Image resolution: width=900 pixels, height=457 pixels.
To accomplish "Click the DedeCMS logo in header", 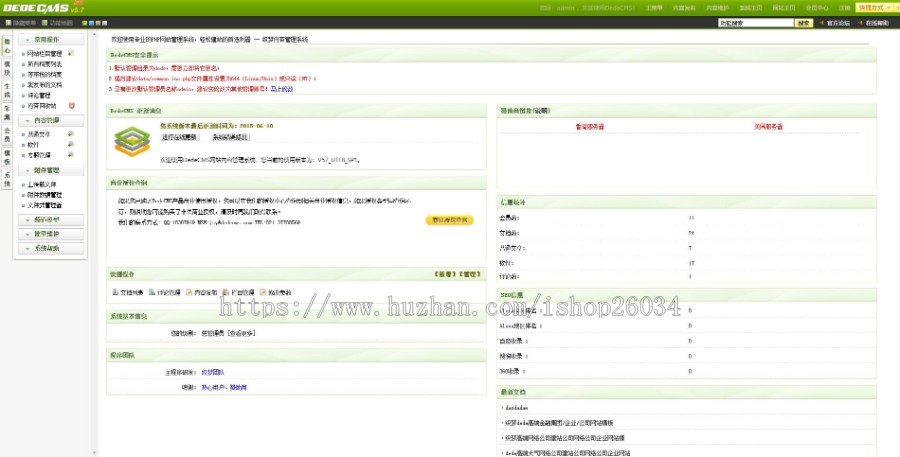I will [38, 8].
